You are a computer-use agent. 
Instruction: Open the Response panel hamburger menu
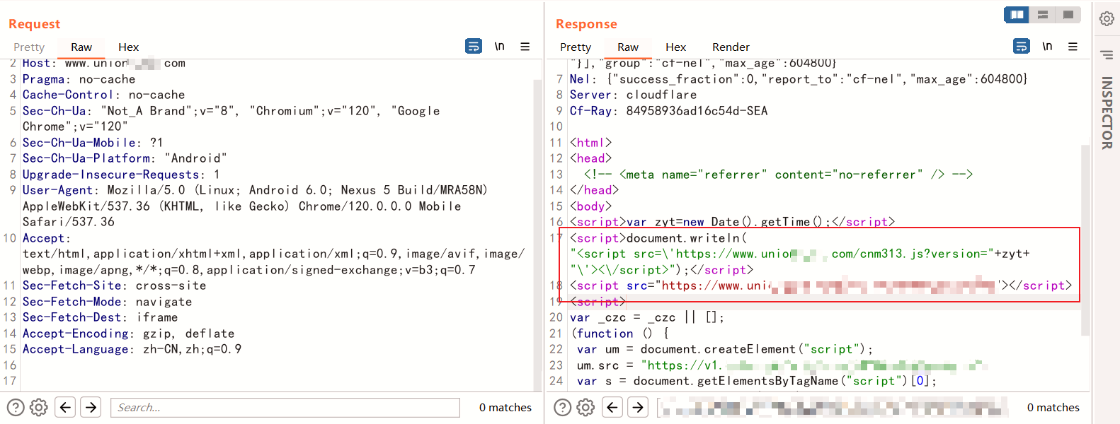pos(1073,46)
